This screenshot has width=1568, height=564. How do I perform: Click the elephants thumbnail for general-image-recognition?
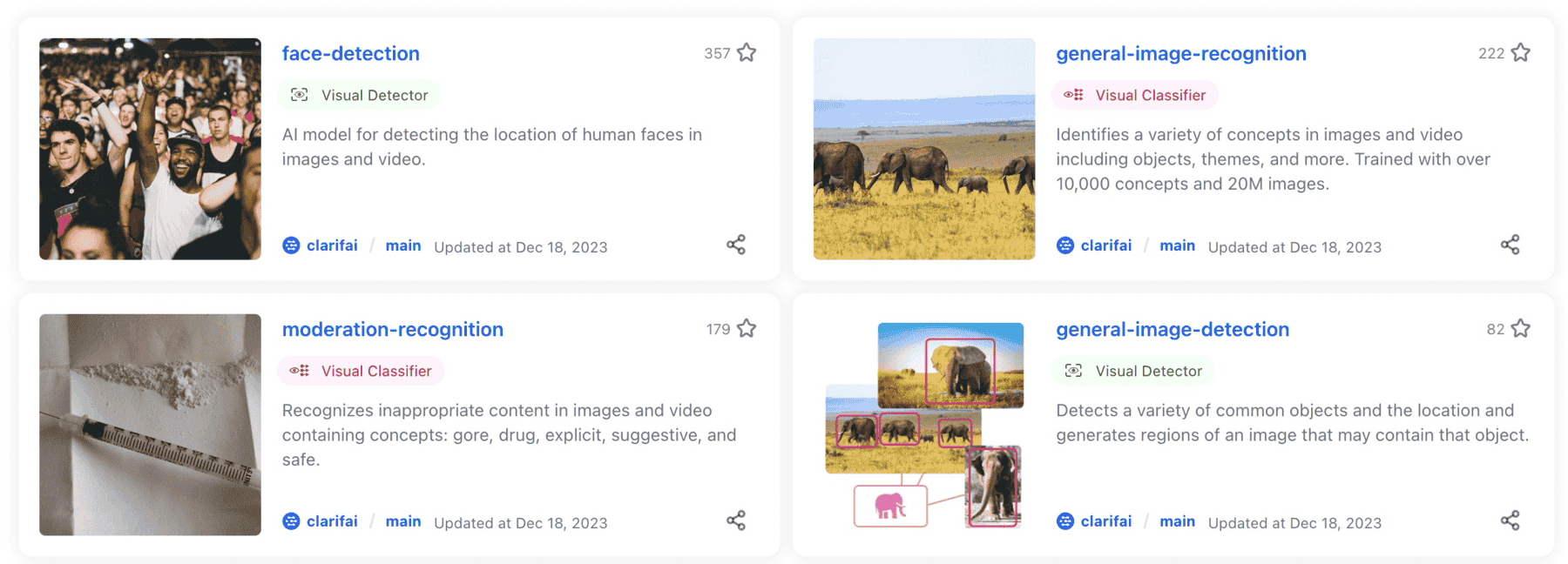click(923, 149)
